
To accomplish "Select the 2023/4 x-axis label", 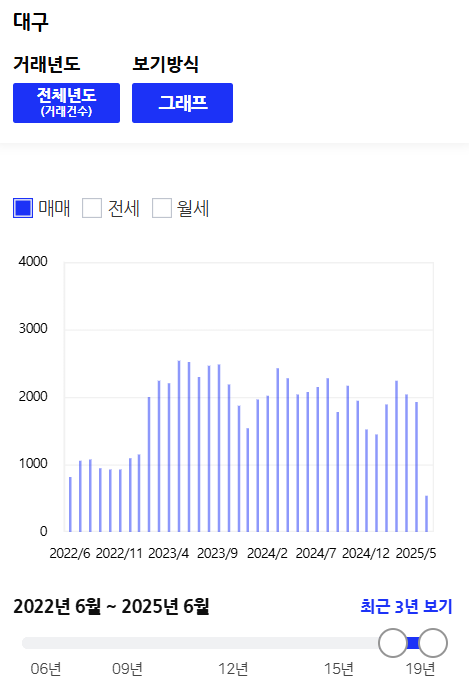I will tap(169, 553).
